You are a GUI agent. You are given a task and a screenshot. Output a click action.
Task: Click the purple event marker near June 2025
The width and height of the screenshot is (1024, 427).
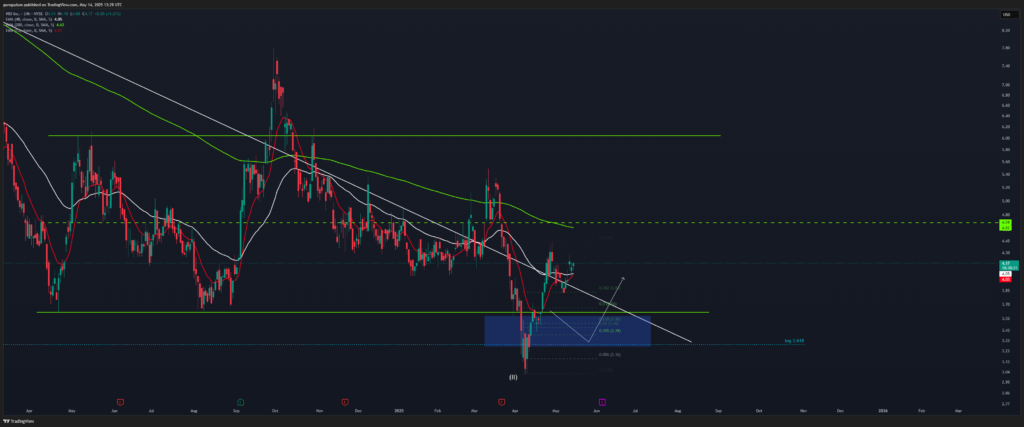click(601, 401)
